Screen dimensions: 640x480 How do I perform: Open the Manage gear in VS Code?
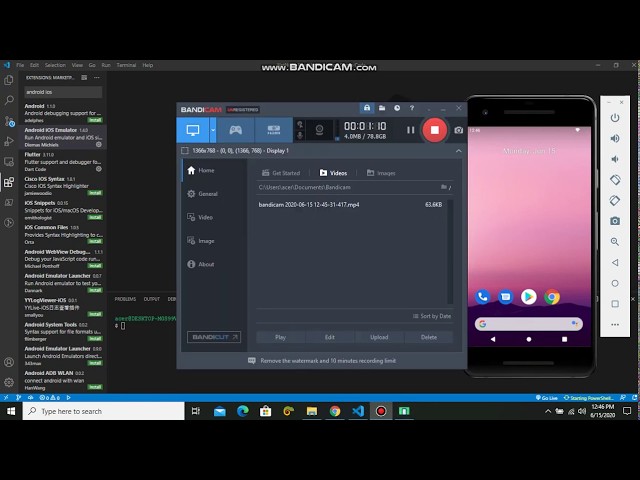(9, 382)
